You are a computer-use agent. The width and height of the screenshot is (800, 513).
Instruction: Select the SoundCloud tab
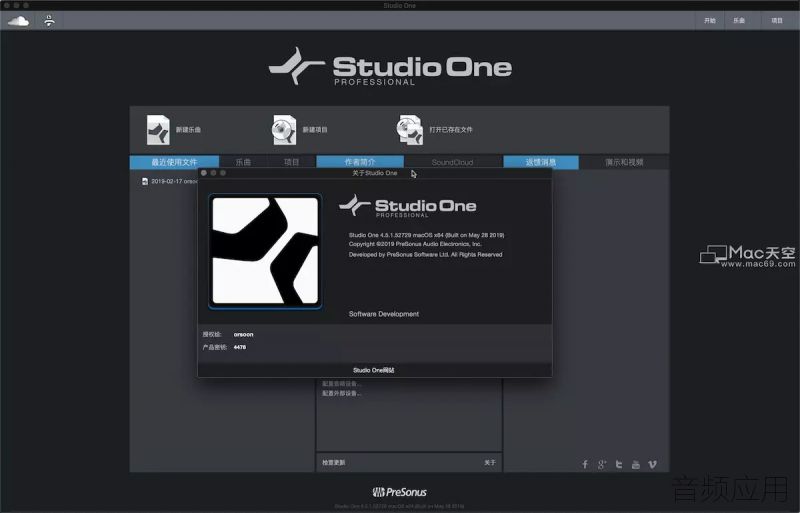click(453, 162)
